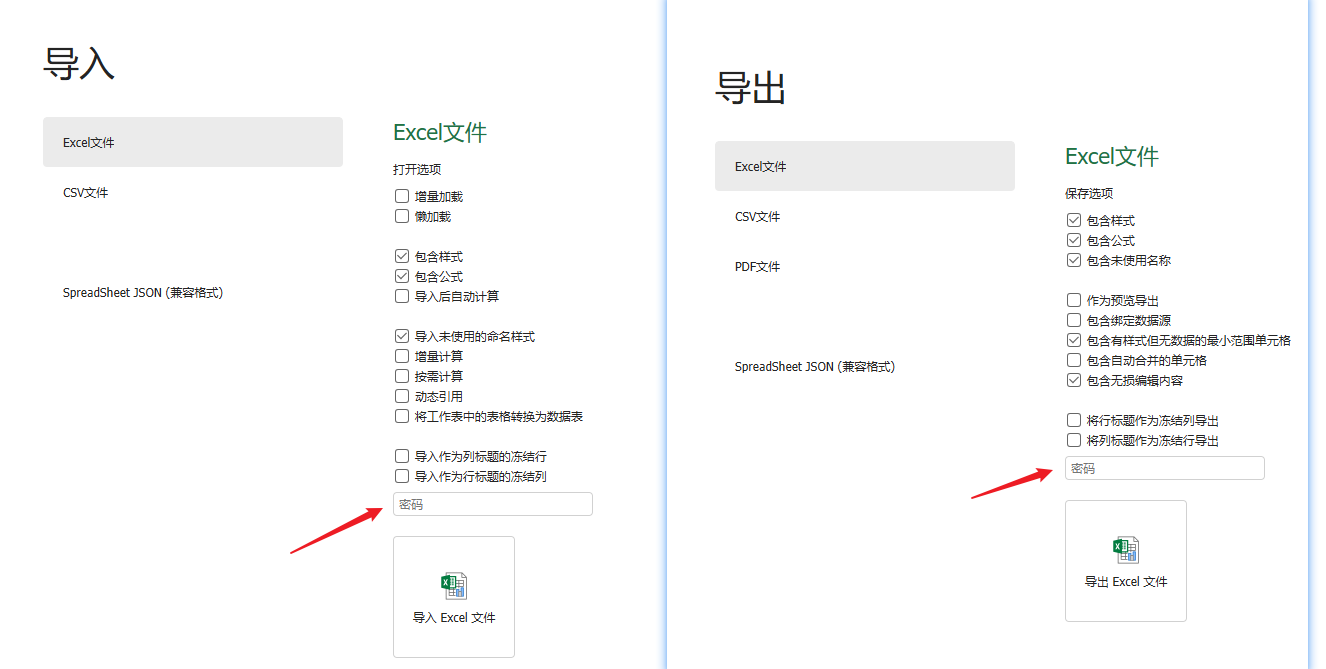Enable 增量计算 checkbox

pos(402,356)
